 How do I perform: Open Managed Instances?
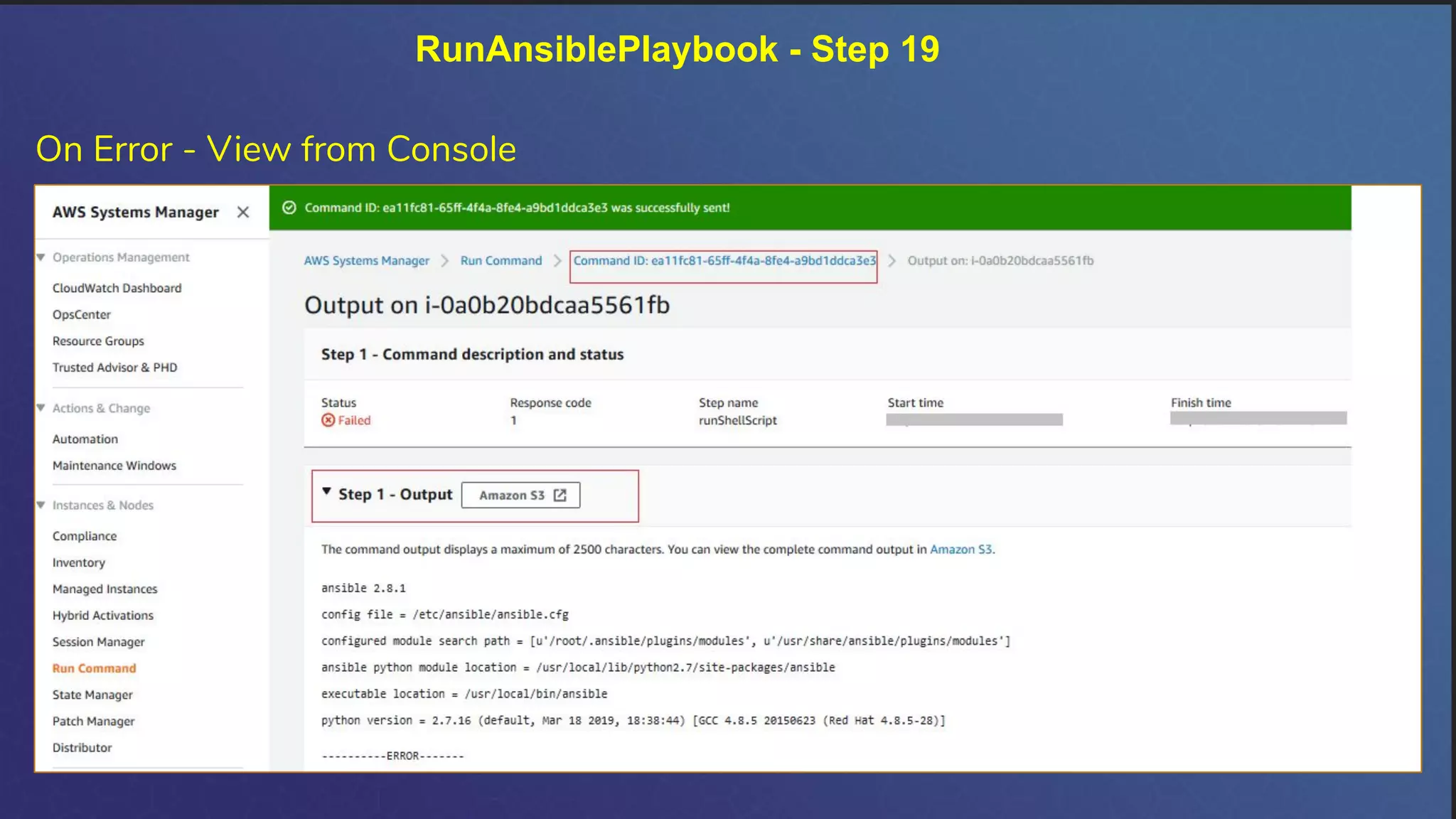(x=105, y=589)
